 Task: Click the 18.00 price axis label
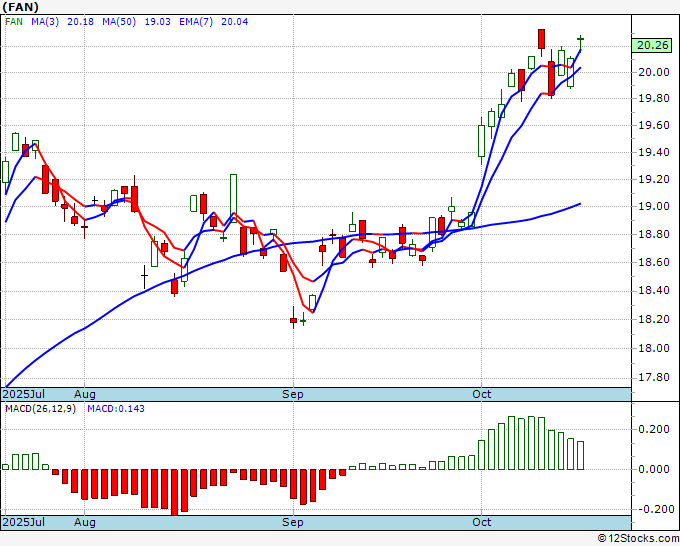point(654,348)
